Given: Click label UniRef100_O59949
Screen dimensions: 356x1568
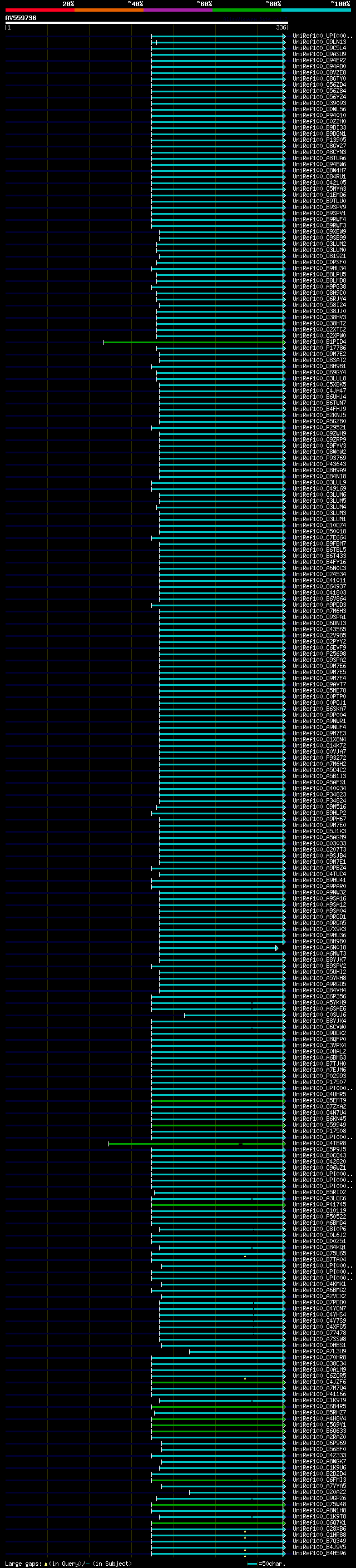Looking at the screenshot, I should 319,1125.
